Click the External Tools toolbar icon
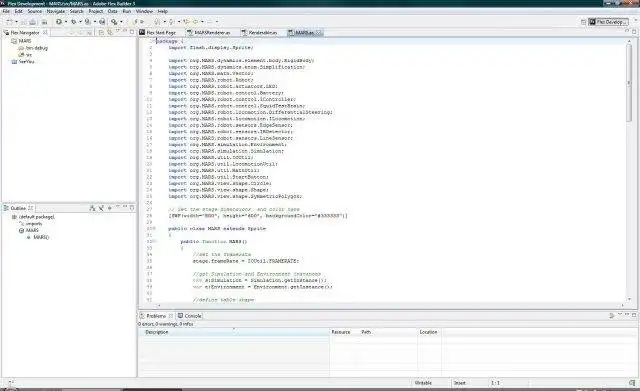640x391 pixels. coord(114,22)
